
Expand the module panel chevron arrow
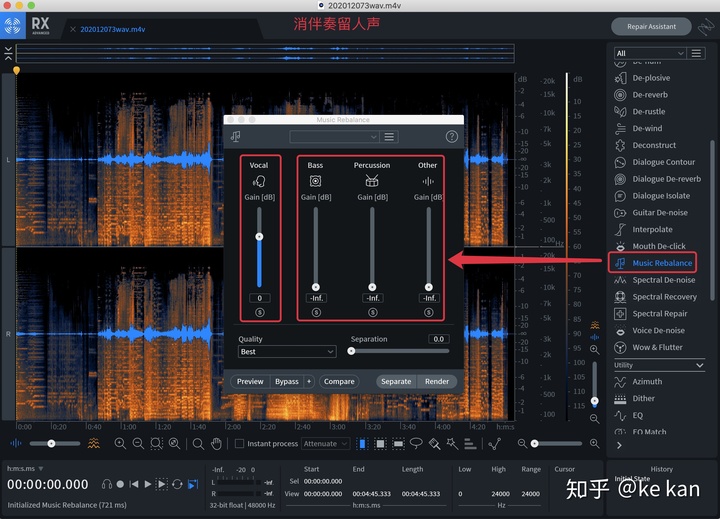click(619, 445)
